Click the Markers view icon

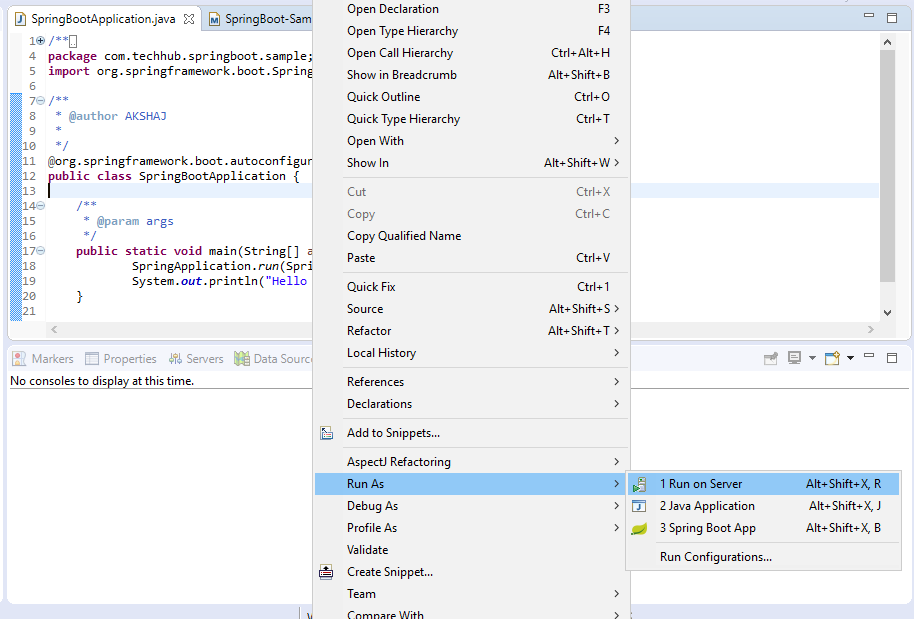coord(18,358)
